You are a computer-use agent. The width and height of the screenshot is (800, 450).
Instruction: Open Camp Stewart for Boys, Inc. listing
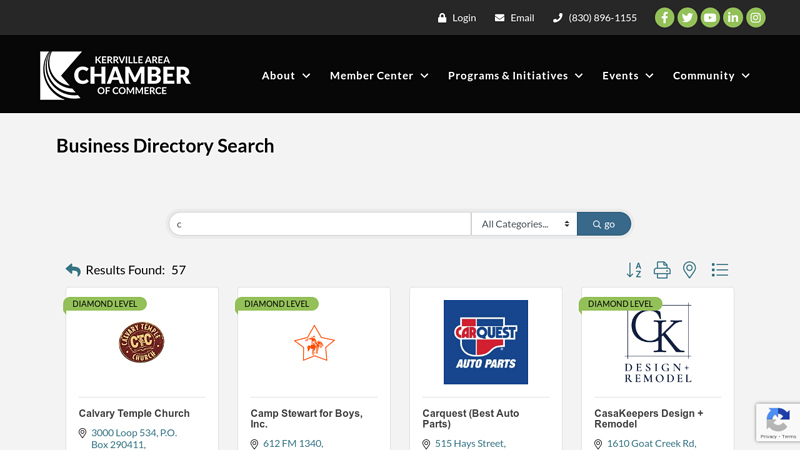pyautogui.click(x=307, y=418)
